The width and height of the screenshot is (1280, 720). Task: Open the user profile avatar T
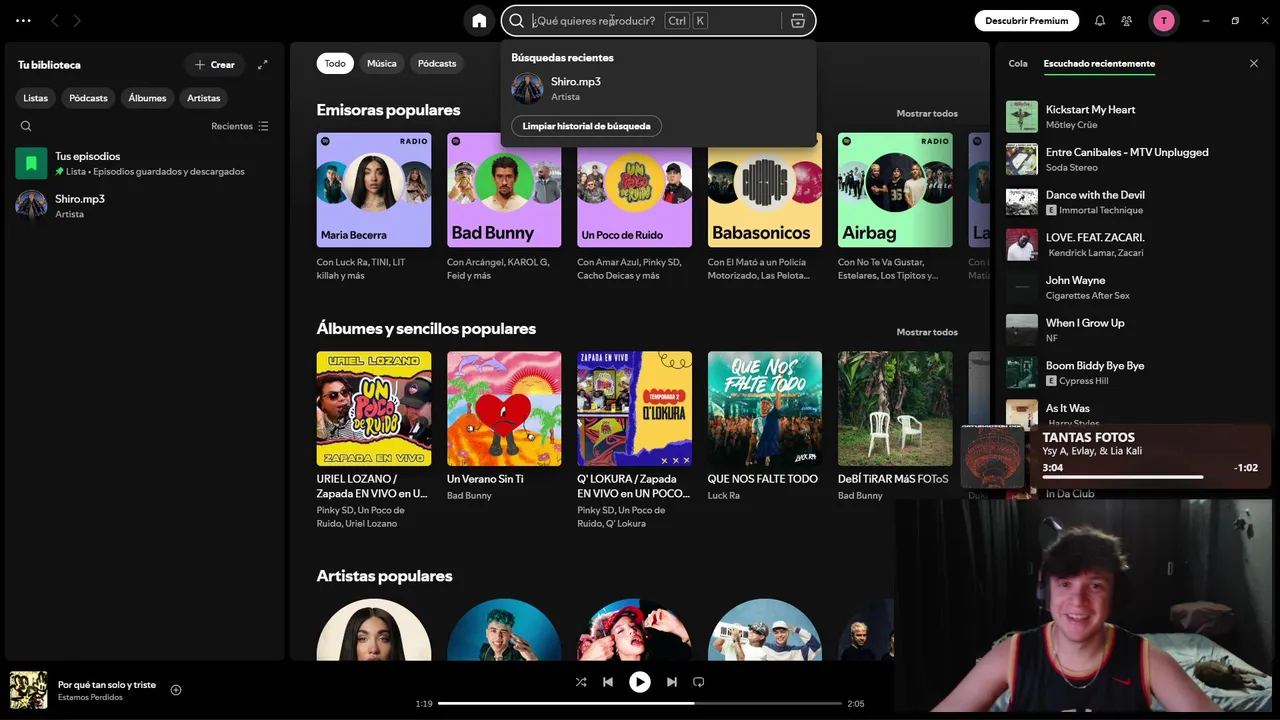1163,20
